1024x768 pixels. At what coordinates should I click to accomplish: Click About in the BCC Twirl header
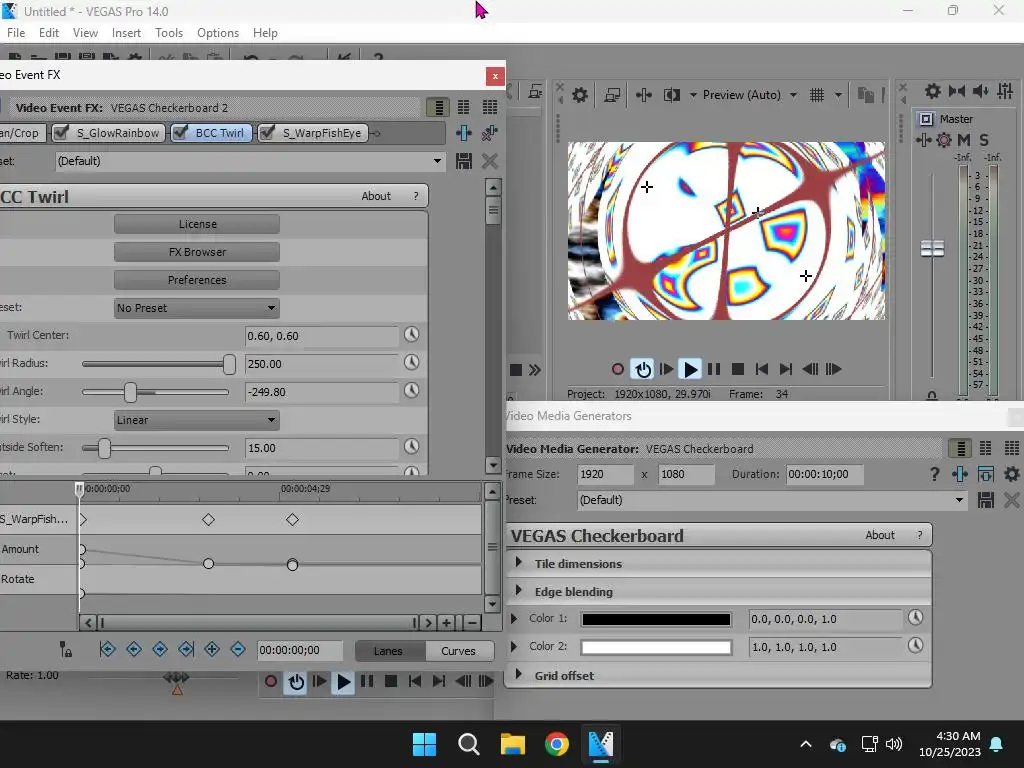[376, 196]
